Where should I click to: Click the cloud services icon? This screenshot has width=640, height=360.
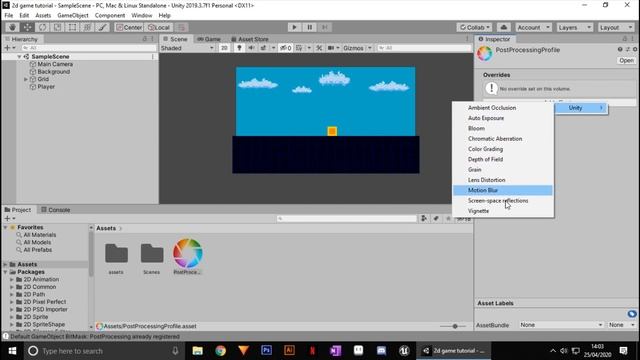click(504, 27)
